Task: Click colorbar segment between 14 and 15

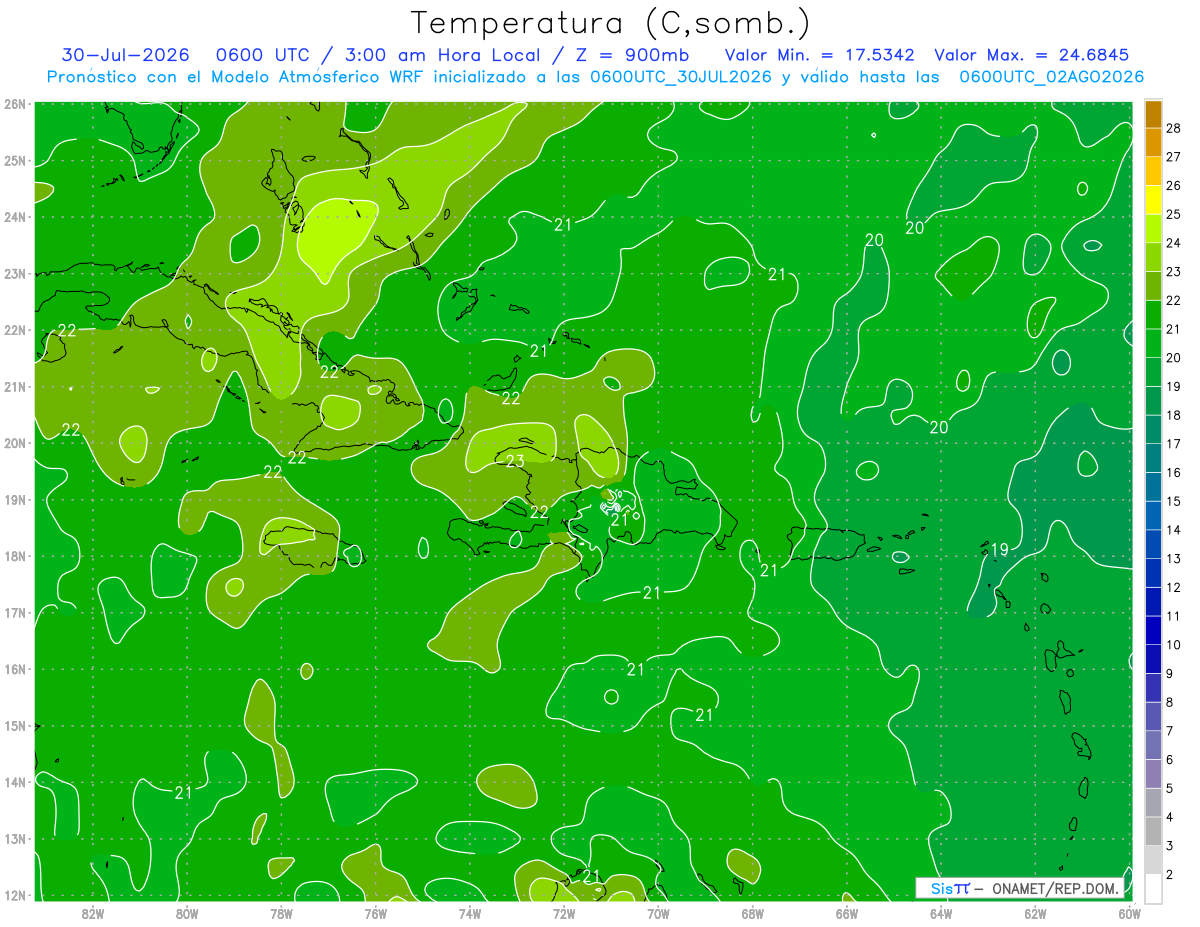Action: (x=1153, y=516)
